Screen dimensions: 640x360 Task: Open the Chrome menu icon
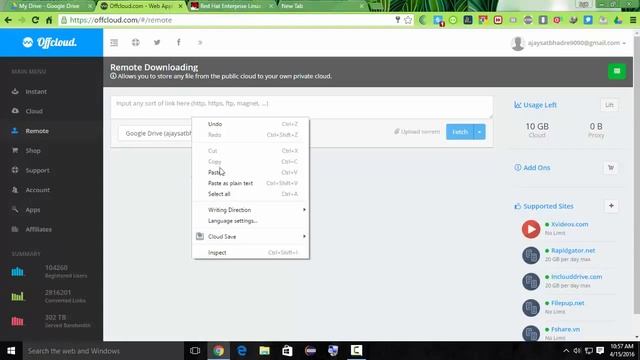click(x=633, y=20)
